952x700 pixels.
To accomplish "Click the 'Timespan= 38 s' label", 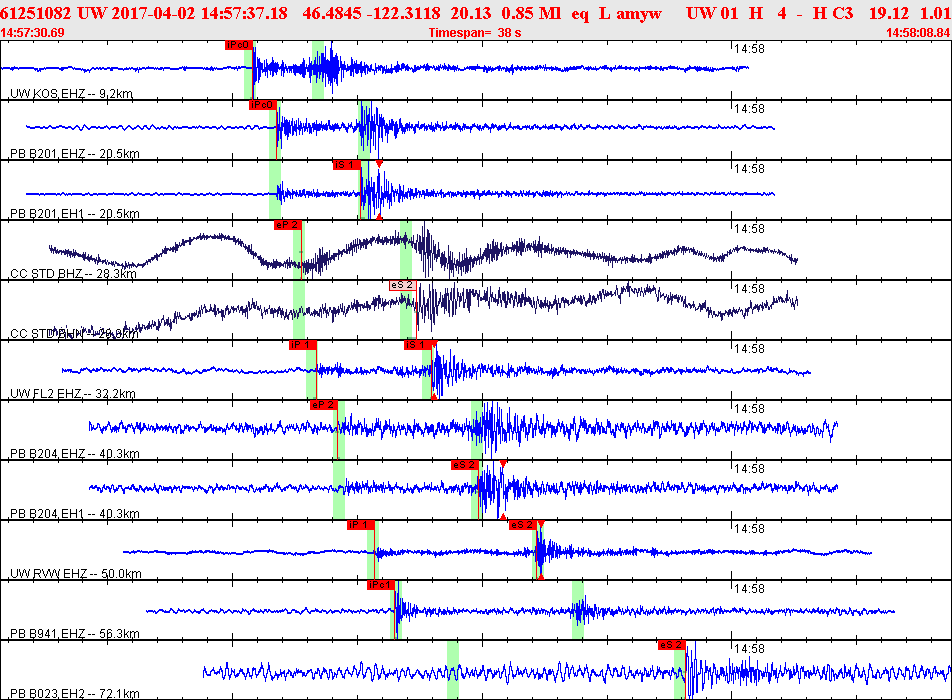I will click(x=475, y=33).
